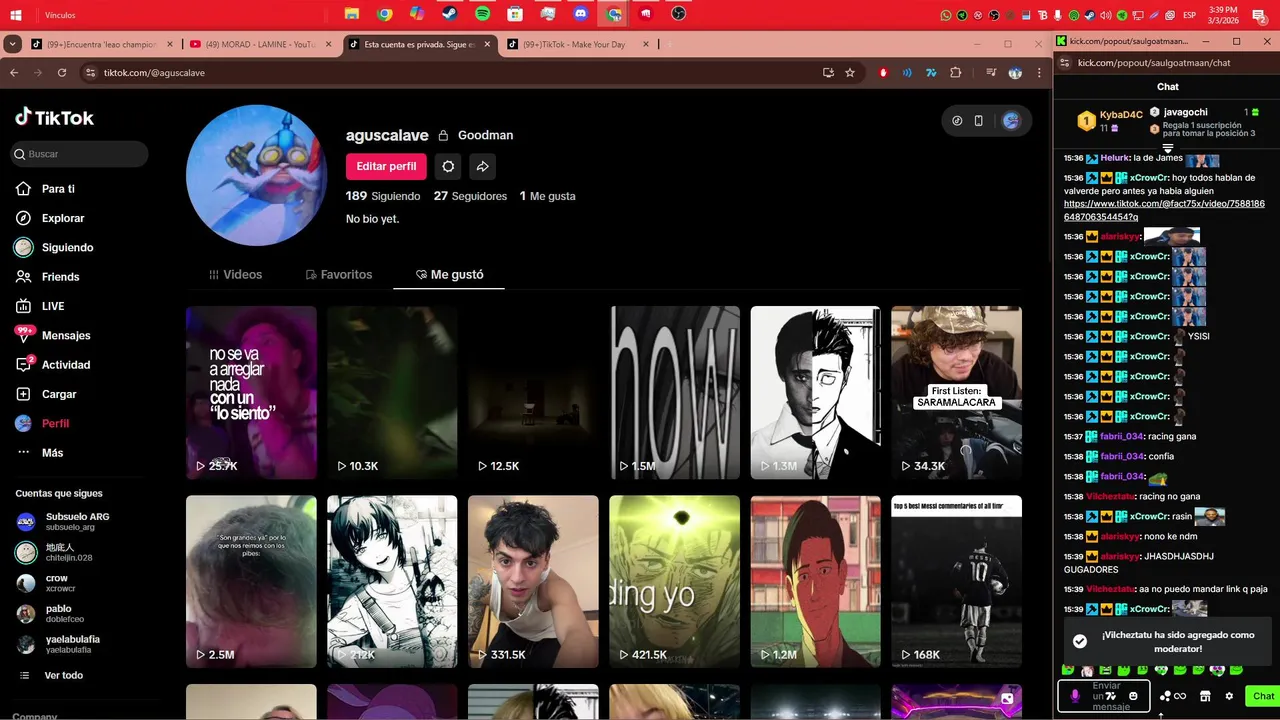The height and width of the screenshot is (720, 1280).
Task: Focus the Buscar search field
Action: (80, 154)
